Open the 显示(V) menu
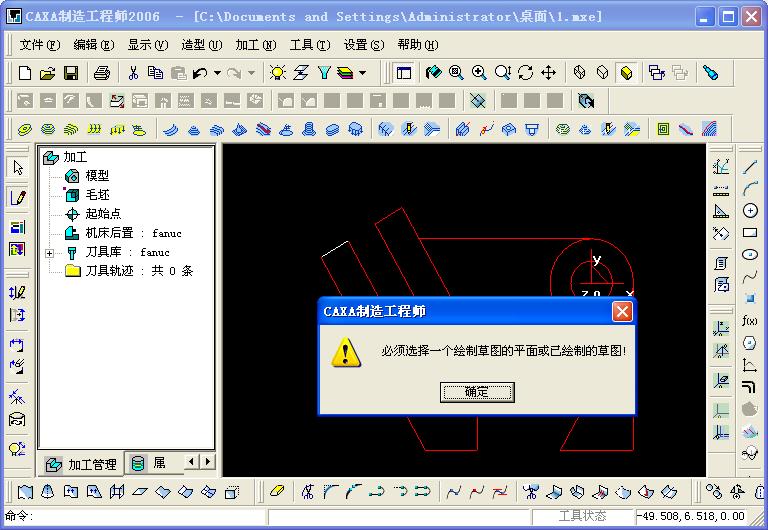 pyautogui.click(x=147, y=45)
